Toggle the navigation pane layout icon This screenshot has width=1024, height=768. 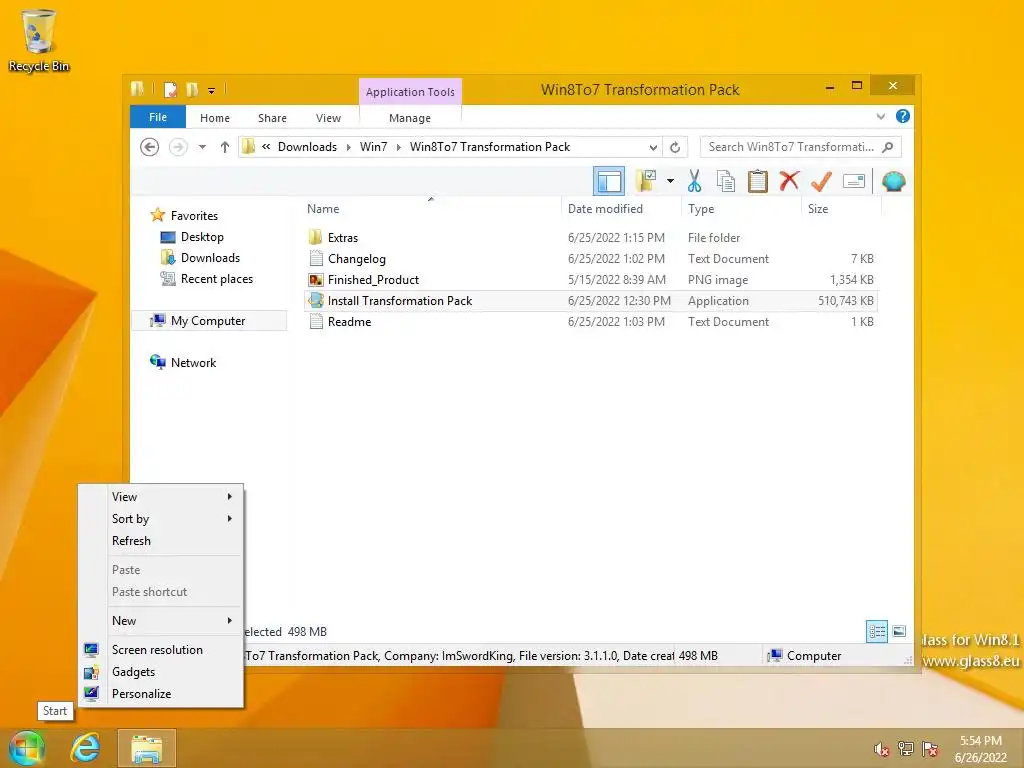click(609, 182)
